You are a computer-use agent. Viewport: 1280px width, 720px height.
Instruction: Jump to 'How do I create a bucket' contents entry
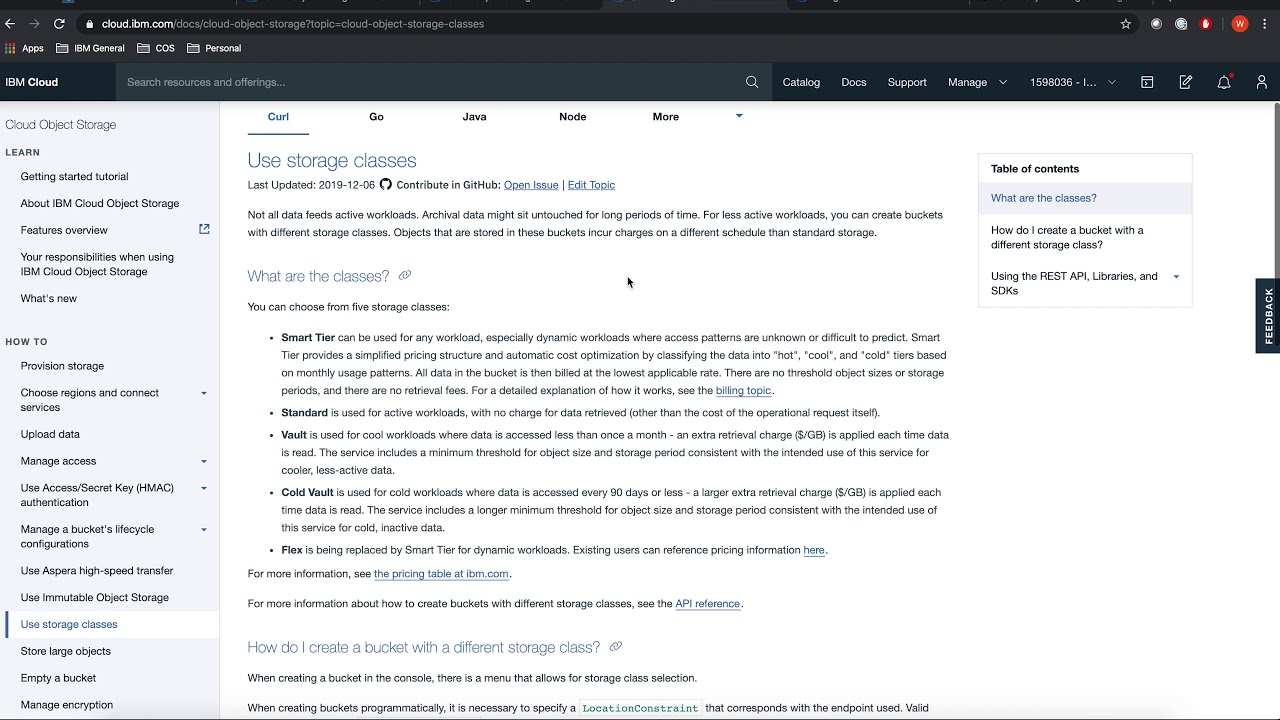click(1067, 237)
